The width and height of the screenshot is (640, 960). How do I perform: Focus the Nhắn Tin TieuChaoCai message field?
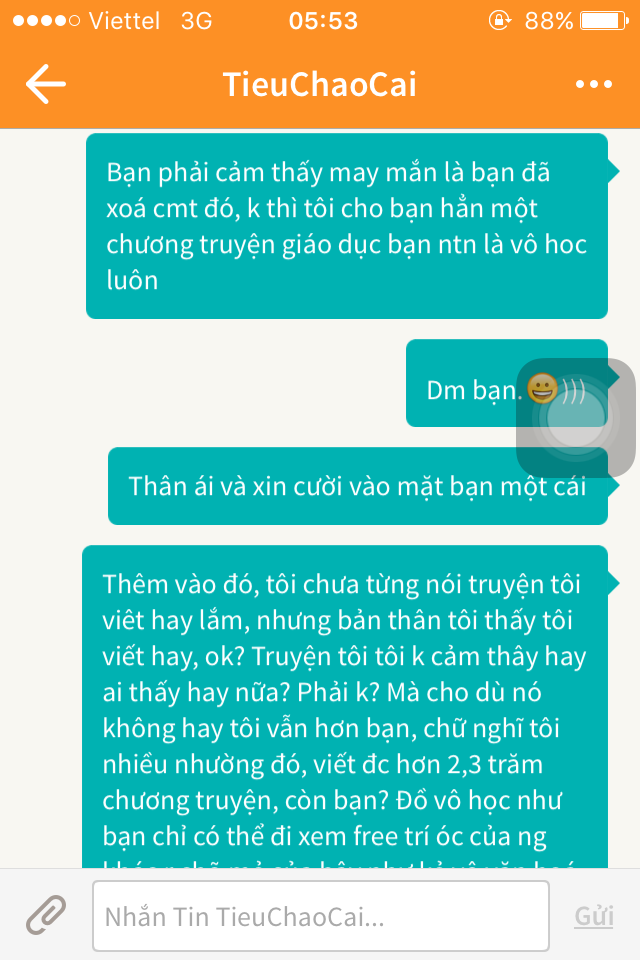[320, 916]
